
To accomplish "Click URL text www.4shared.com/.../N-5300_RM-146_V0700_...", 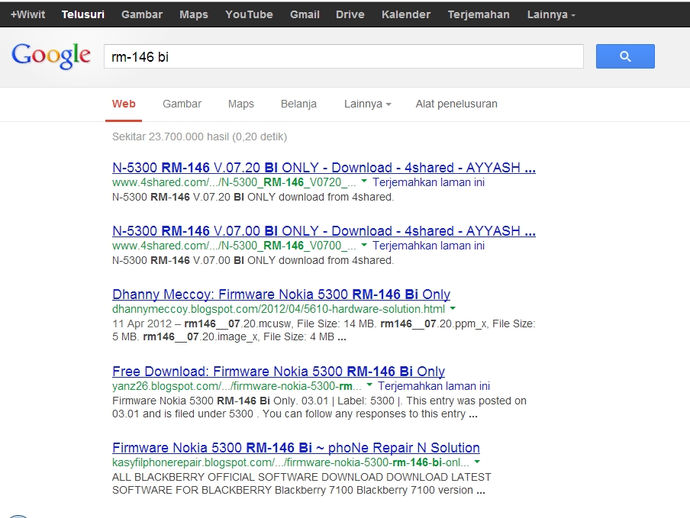I will tap(234, 246).
